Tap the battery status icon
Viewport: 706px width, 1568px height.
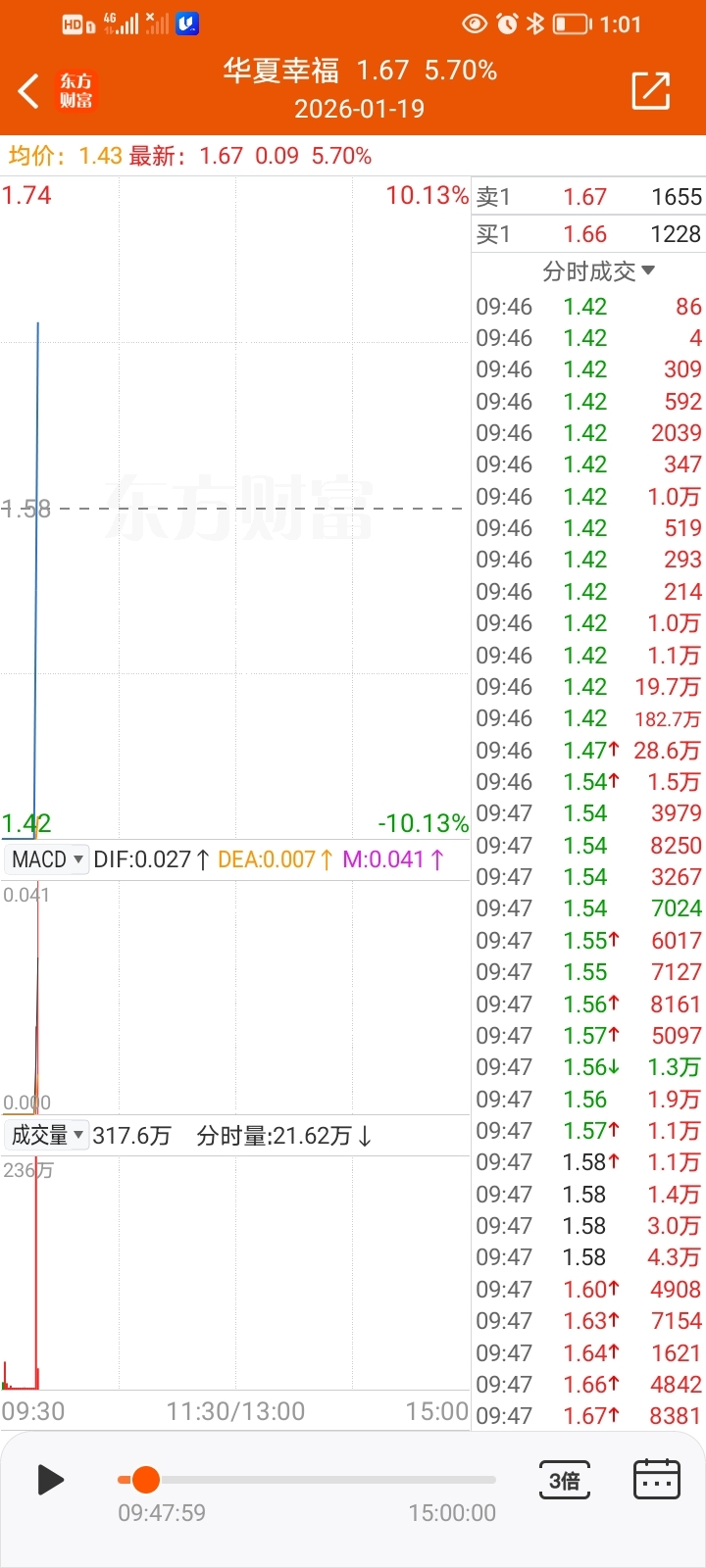(572, 24)
